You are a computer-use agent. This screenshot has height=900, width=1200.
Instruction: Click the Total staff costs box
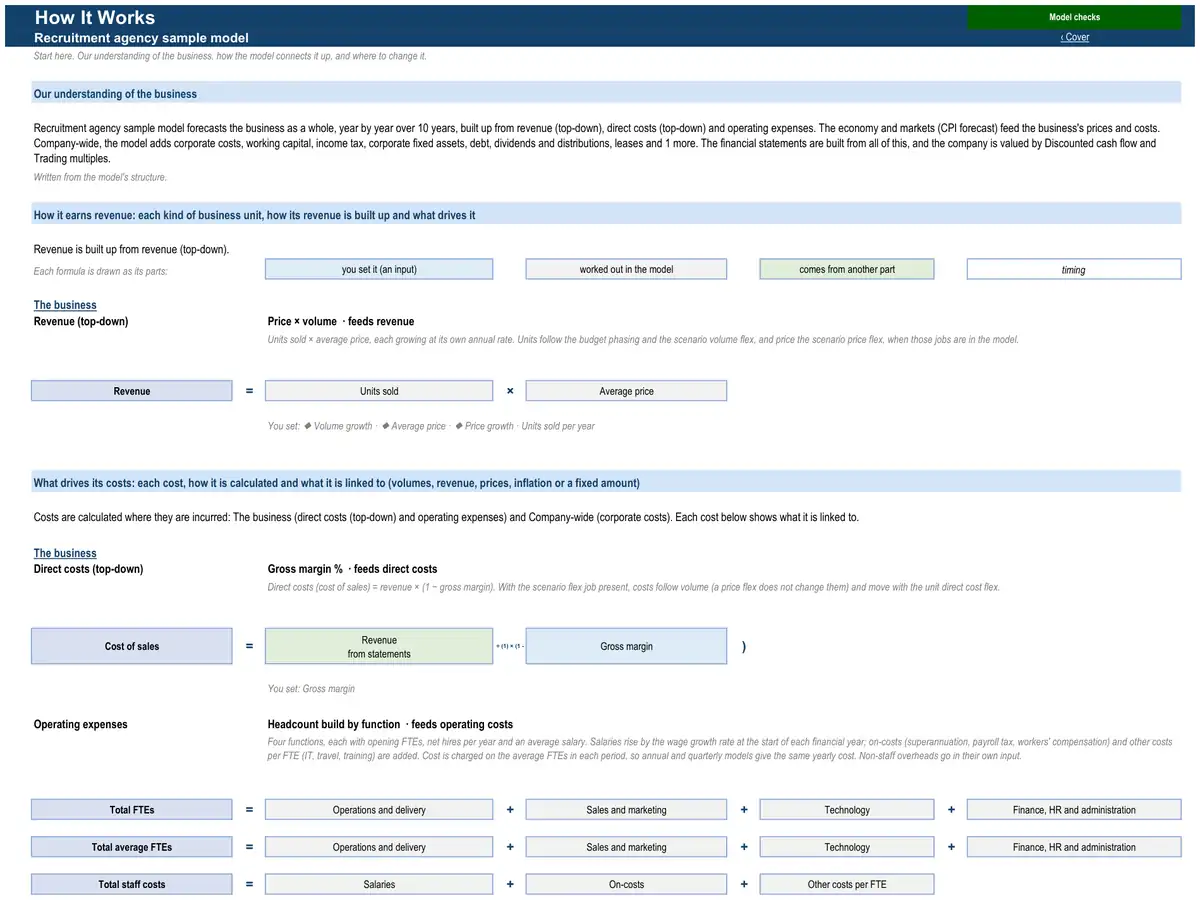[x=131, y=884]
